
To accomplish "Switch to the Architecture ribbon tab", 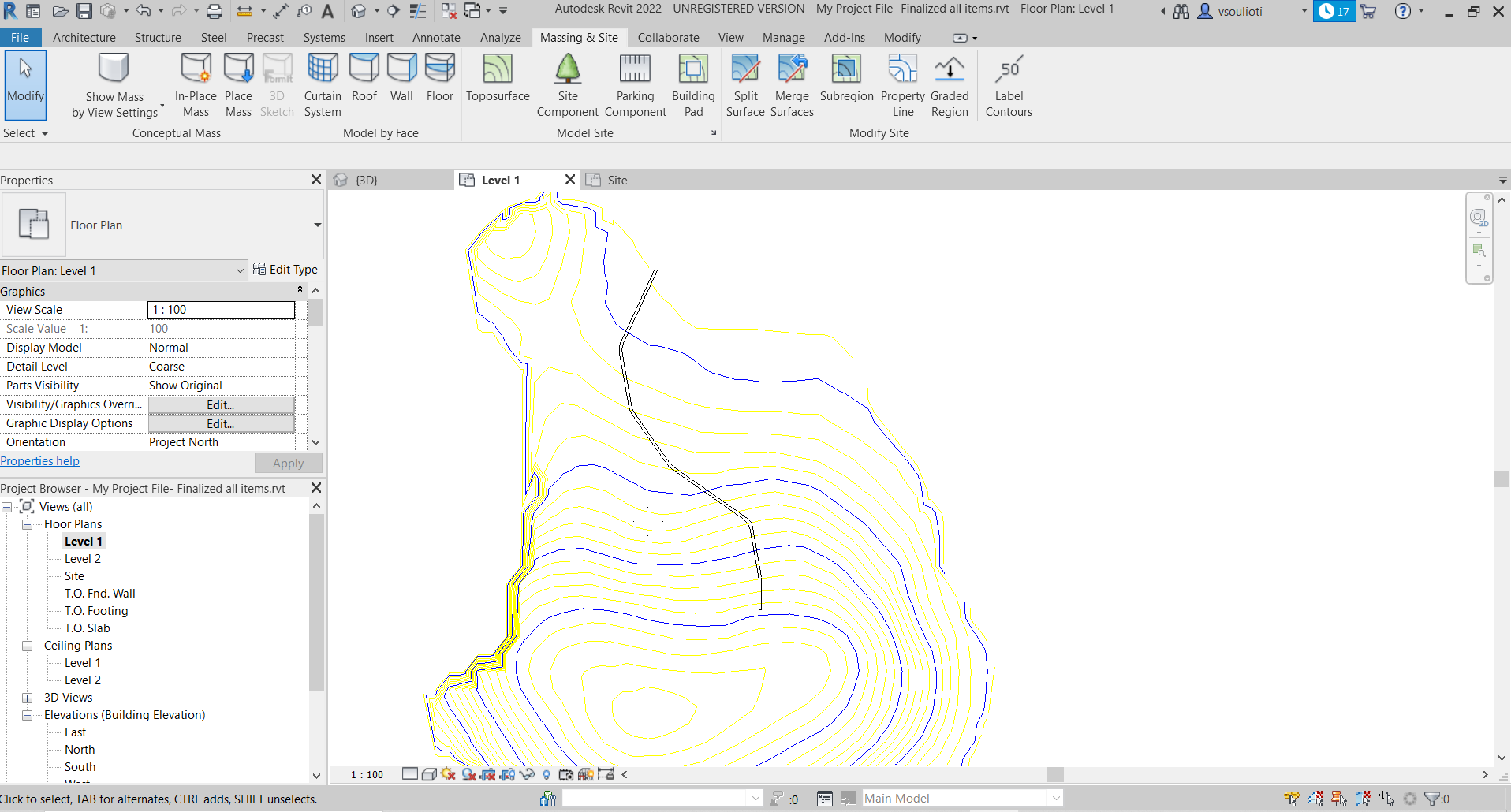I will pyautogui.click(x=84, y=38).
